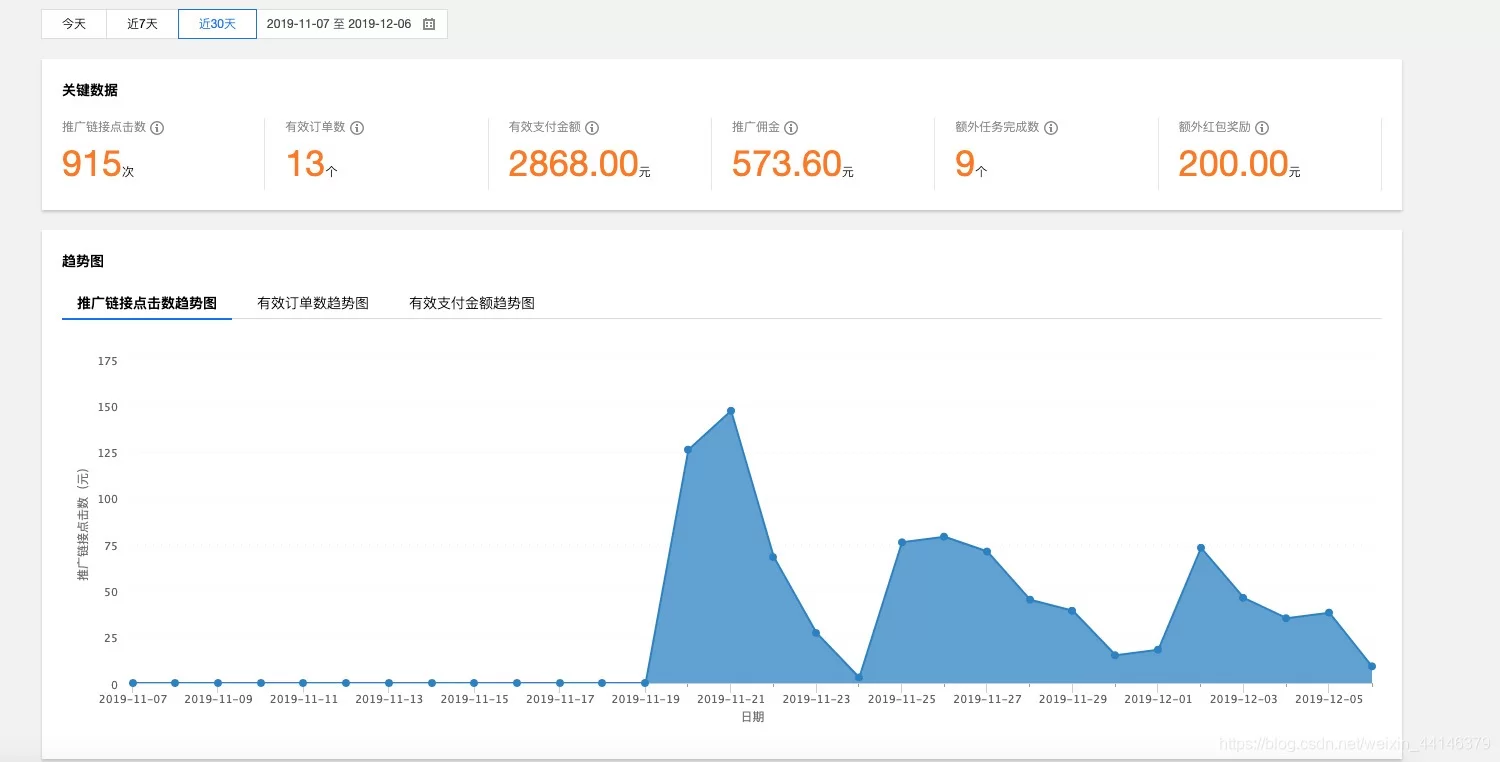Click info icon beside 推广链接点击数
The image size is (1500, 762).
pyautogui.click(x=157, y=128)
